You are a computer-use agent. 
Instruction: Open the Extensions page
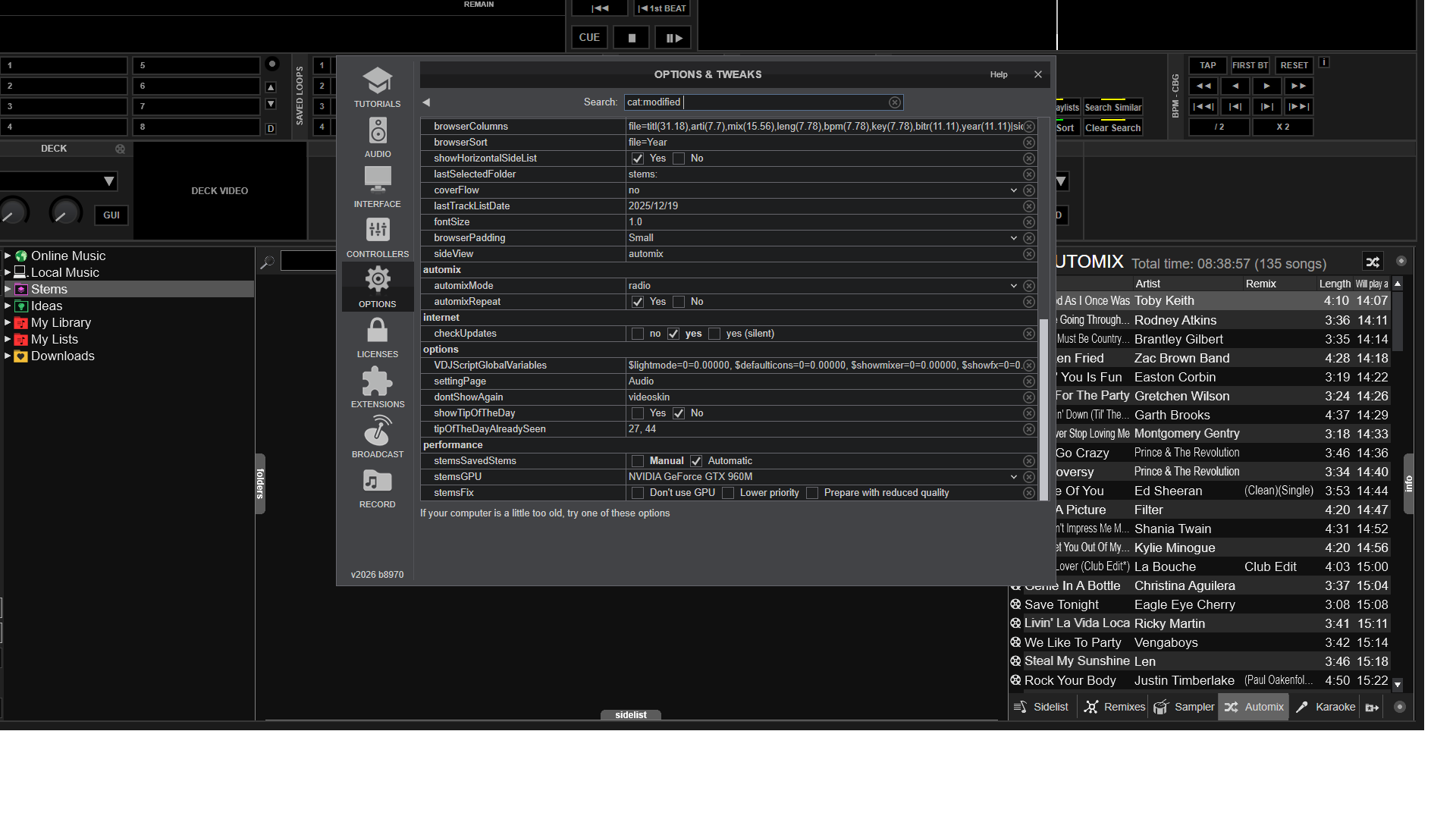tap(377, 388)
